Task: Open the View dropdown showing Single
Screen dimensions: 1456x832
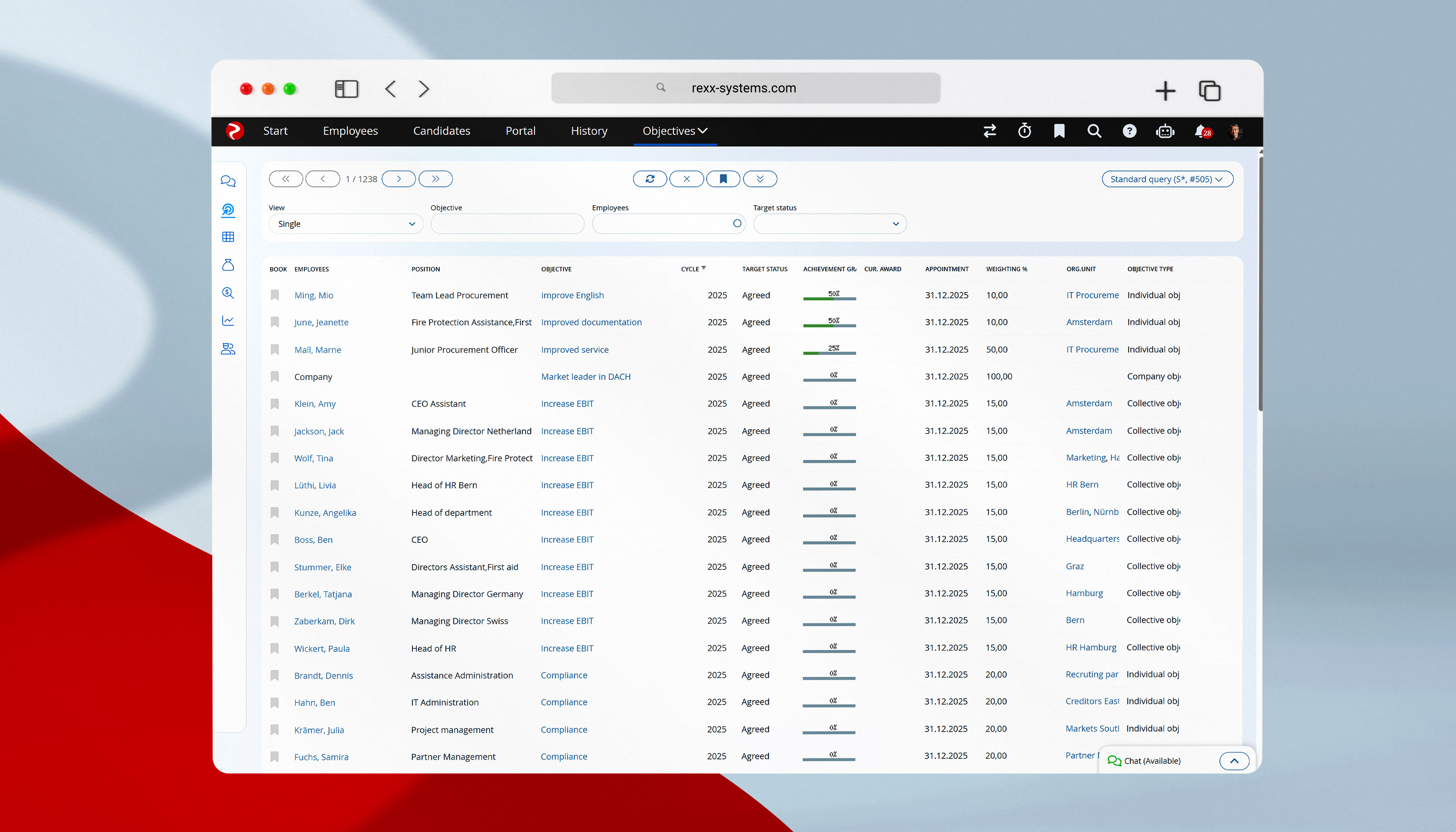Action: coord(346,223)
